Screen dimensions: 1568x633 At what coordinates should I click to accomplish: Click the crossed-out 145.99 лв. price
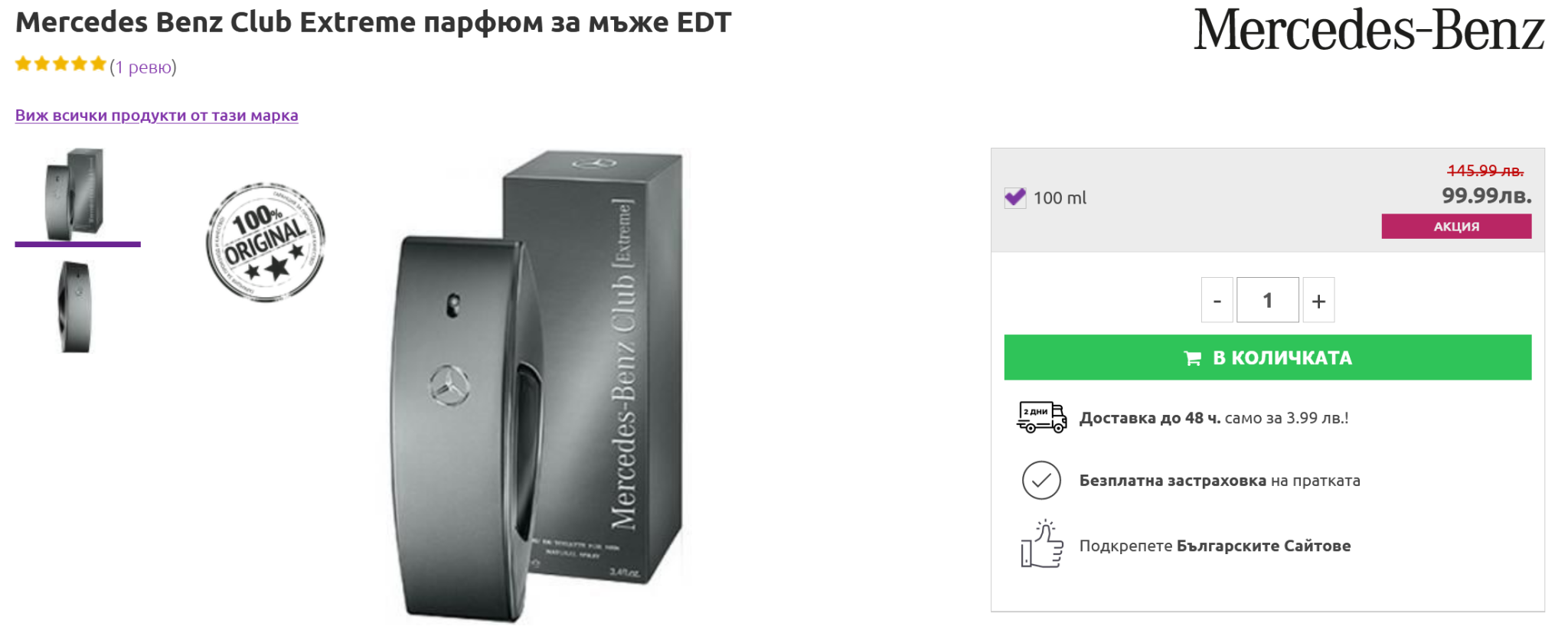1485,171
